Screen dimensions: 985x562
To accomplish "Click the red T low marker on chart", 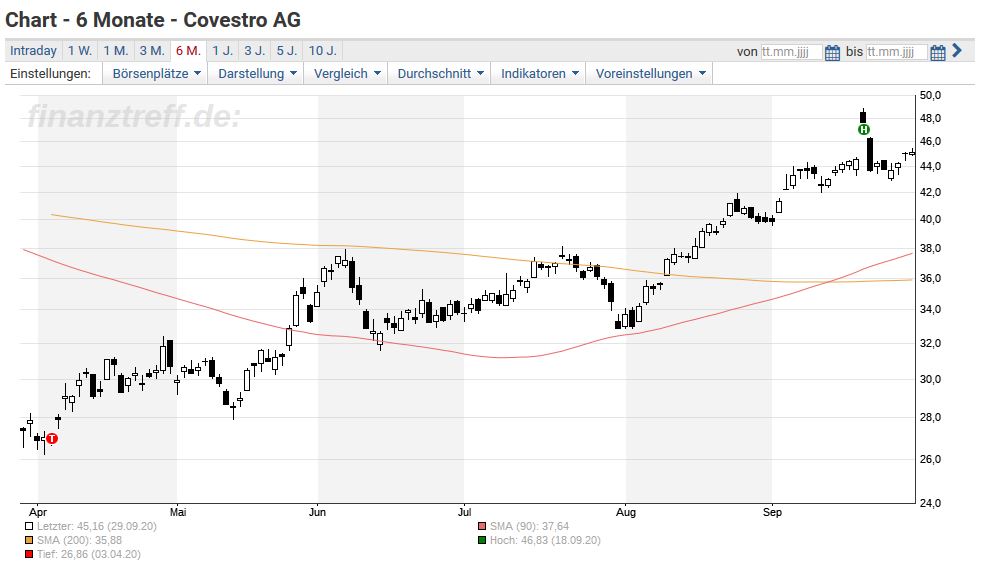I will pos(52,439).
